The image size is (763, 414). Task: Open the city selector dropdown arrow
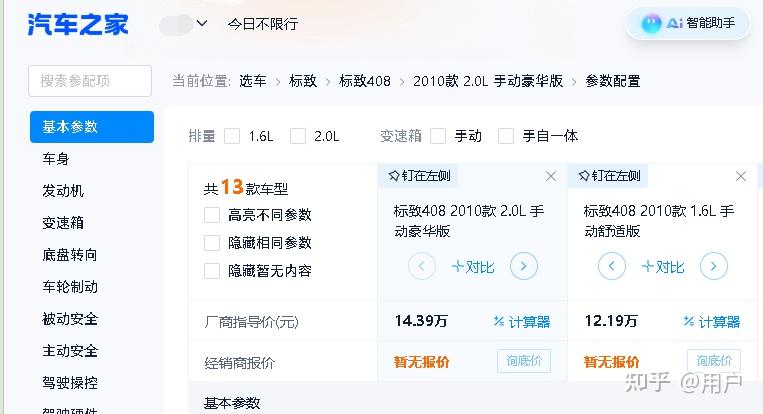click(x=202, y=23)
